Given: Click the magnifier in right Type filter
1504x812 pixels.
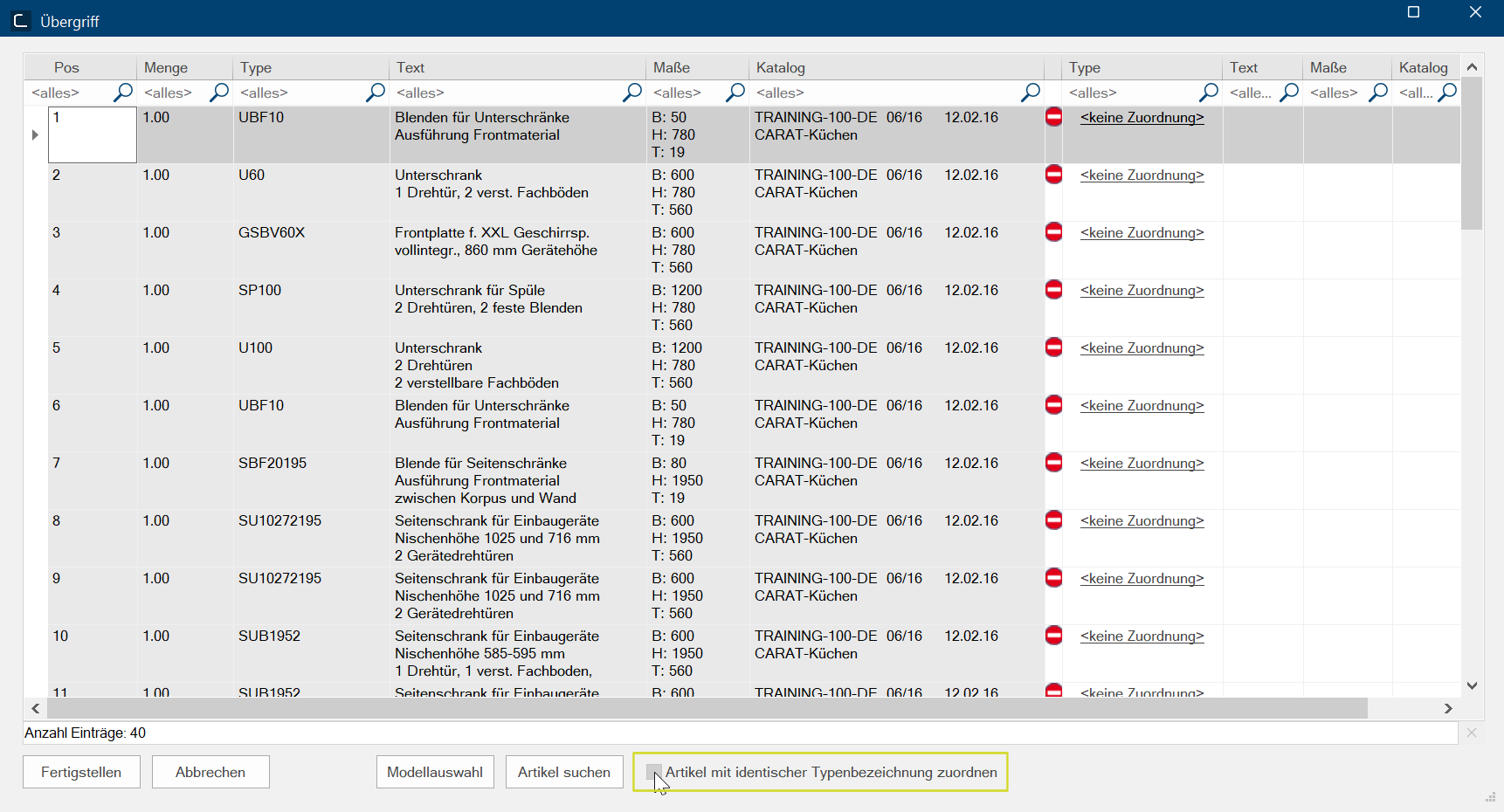Looking at the screenshot, I should 1209,92.
